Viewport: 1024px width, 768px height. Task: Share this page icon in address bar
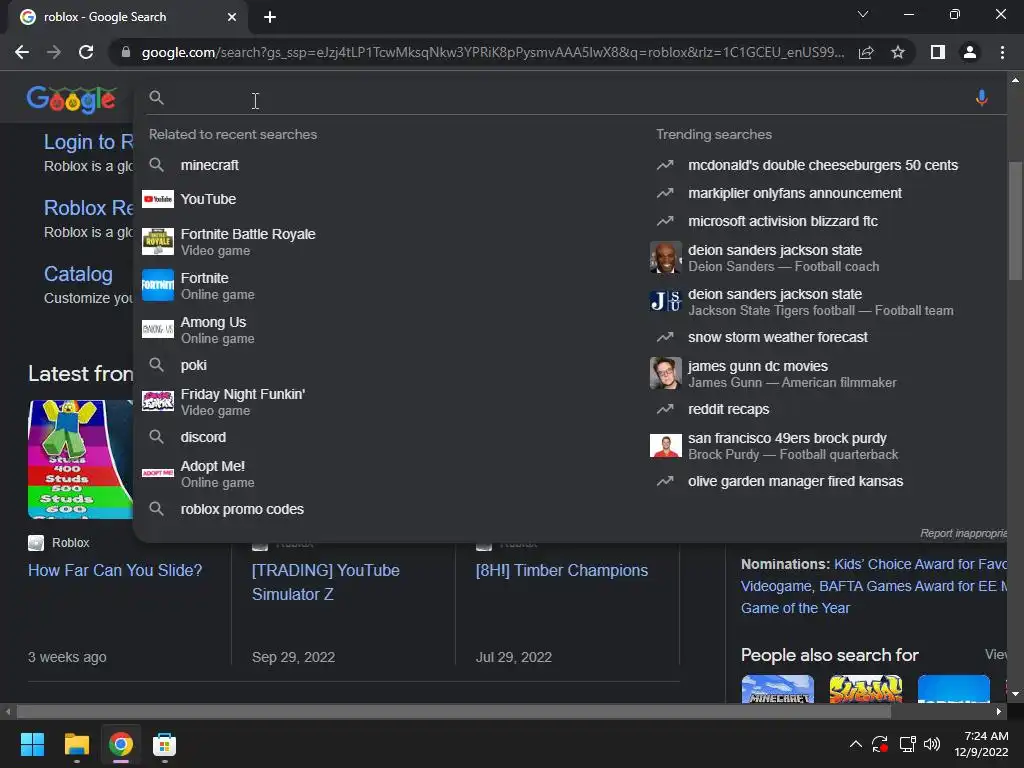866,52
